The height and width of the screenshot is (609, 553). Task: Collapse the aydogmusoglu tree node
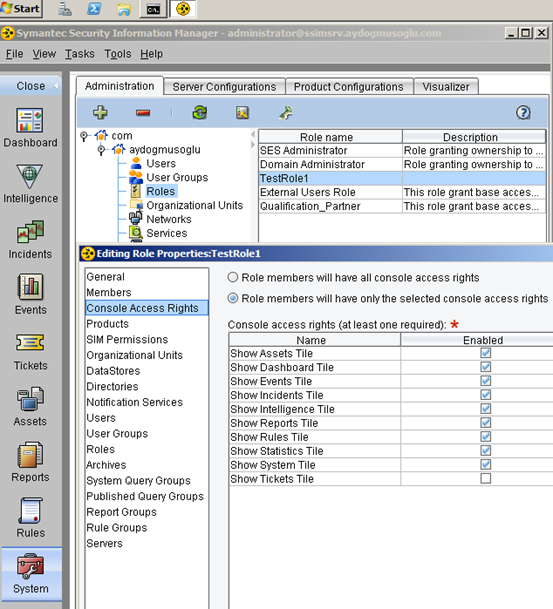(x=101, y=150)
